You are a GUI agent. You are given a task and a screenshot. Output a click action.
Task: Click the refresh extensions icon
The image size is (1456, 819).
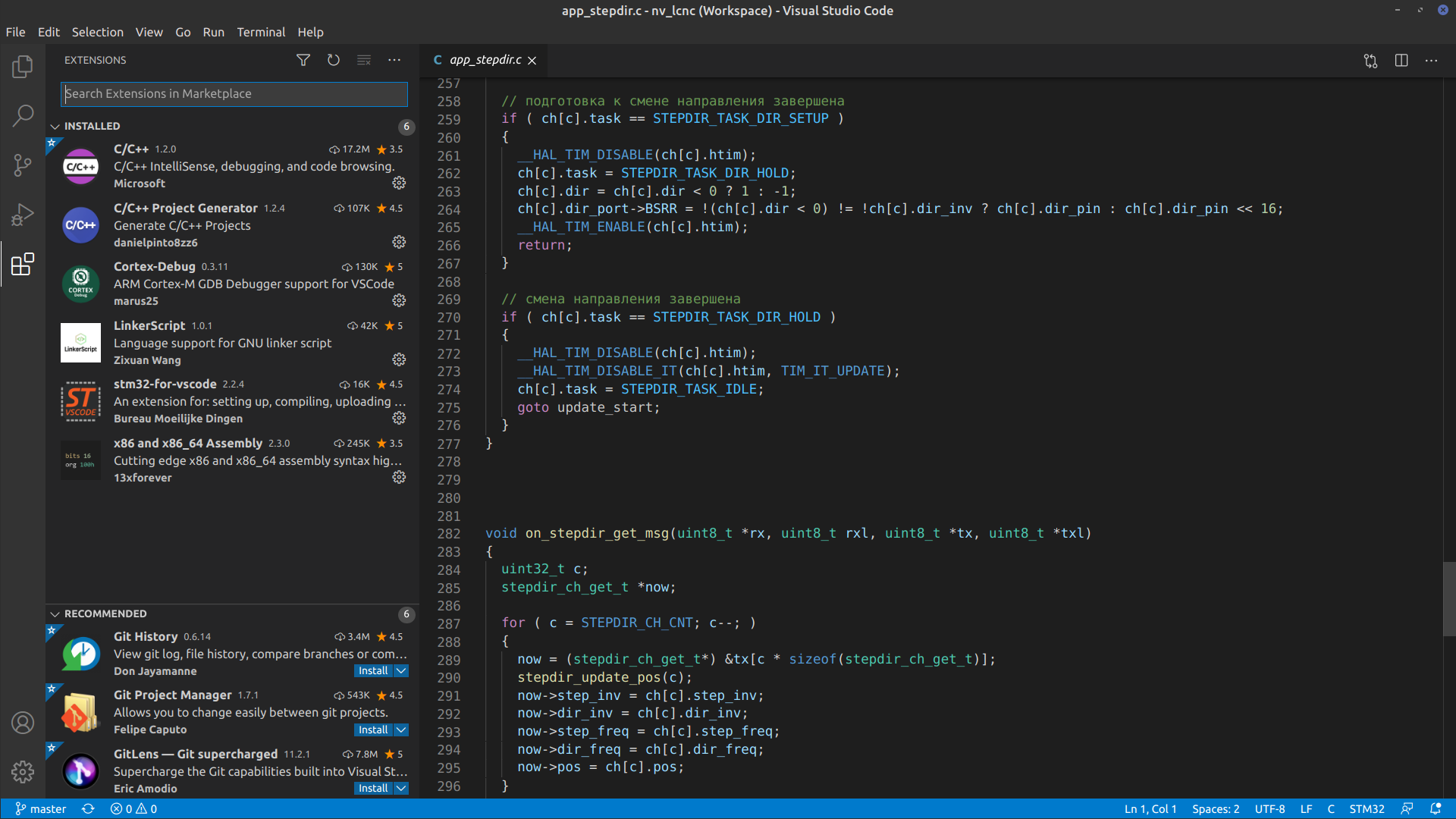[x=334, y=60]
